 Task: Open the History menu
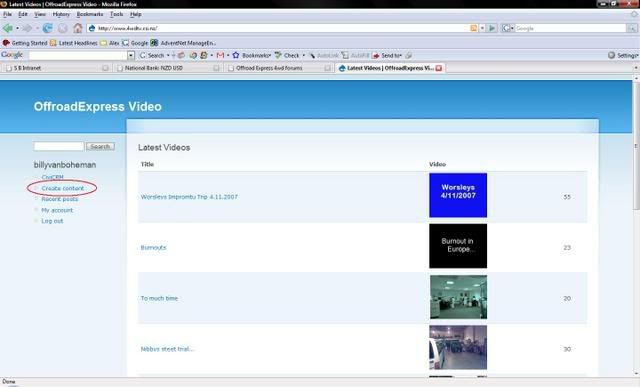point(61,14)
